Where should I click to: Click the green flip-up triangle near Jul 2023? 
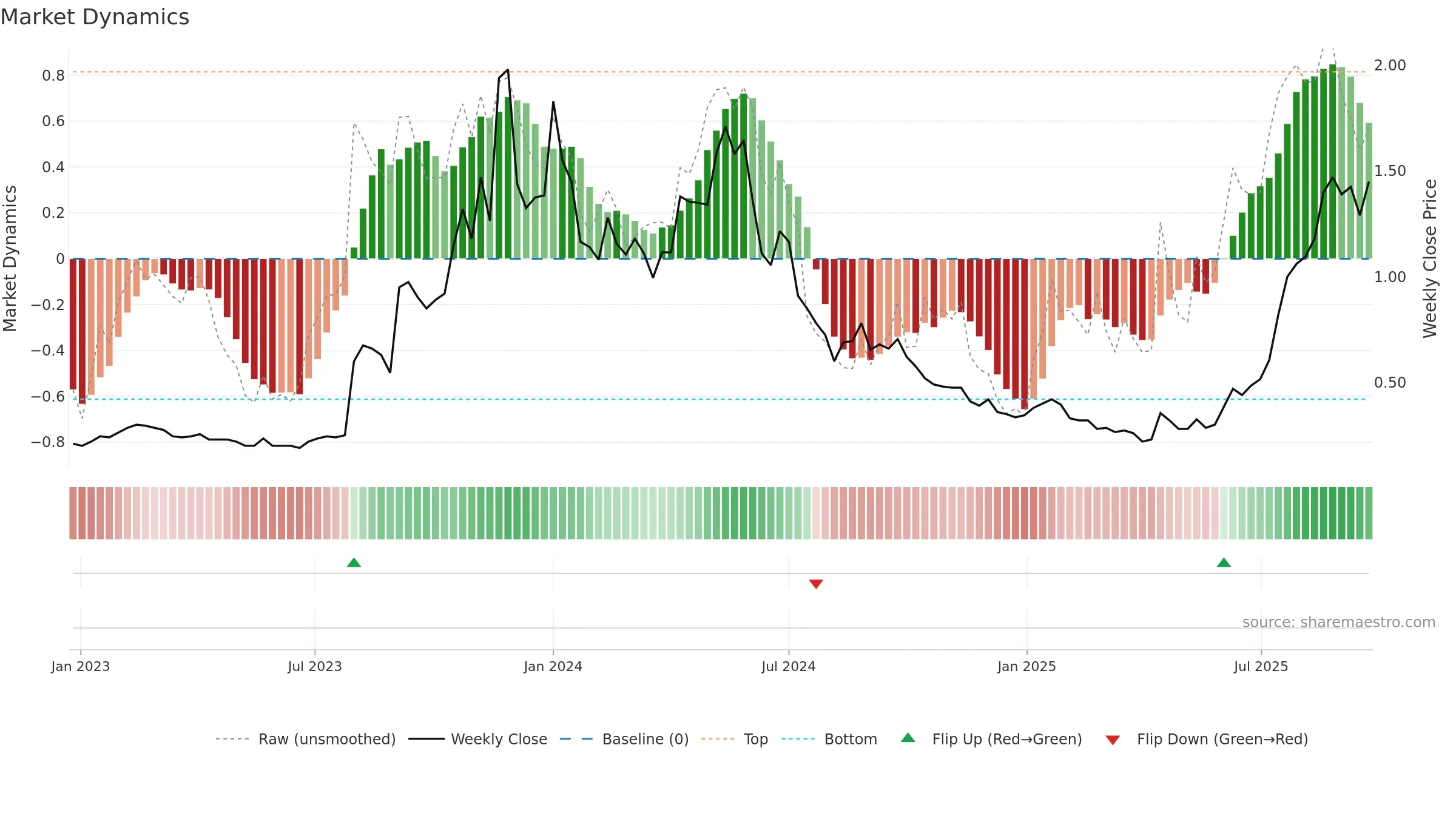354,562
